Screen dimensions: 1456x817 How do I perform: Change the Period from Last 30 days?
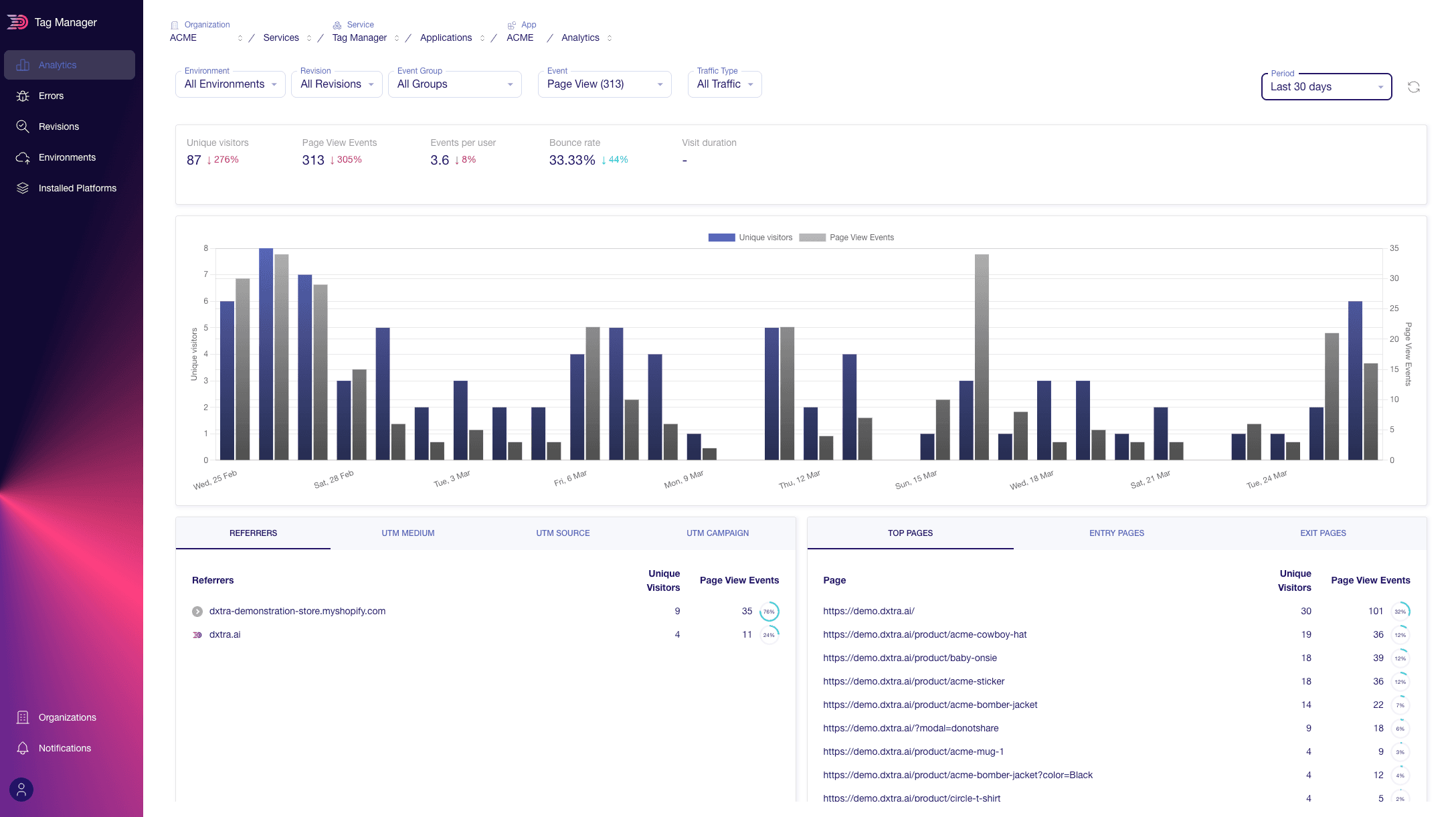[x=1326, y=86]
